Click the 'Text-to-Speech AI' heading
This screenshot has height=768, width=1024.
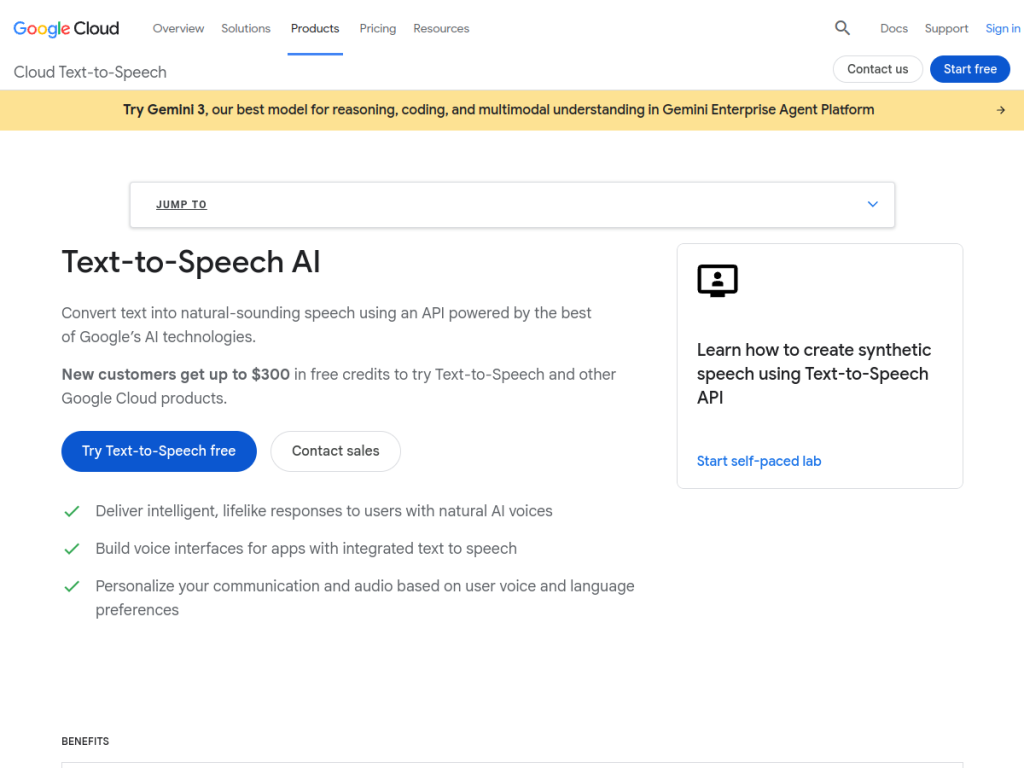(x=191, y=262)
